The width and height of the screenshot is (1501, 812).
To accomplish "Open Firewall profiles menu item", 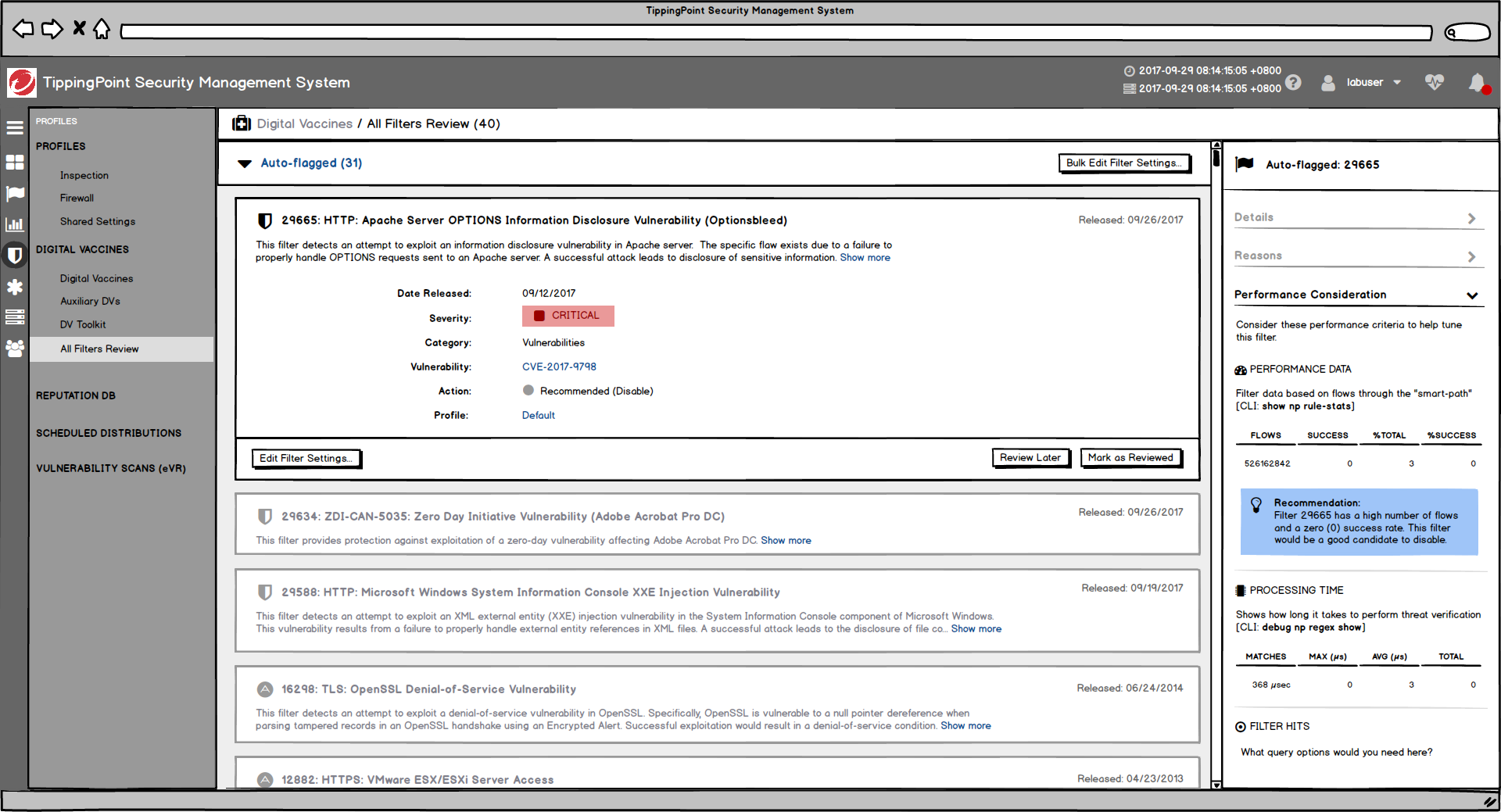I will 77,199.
